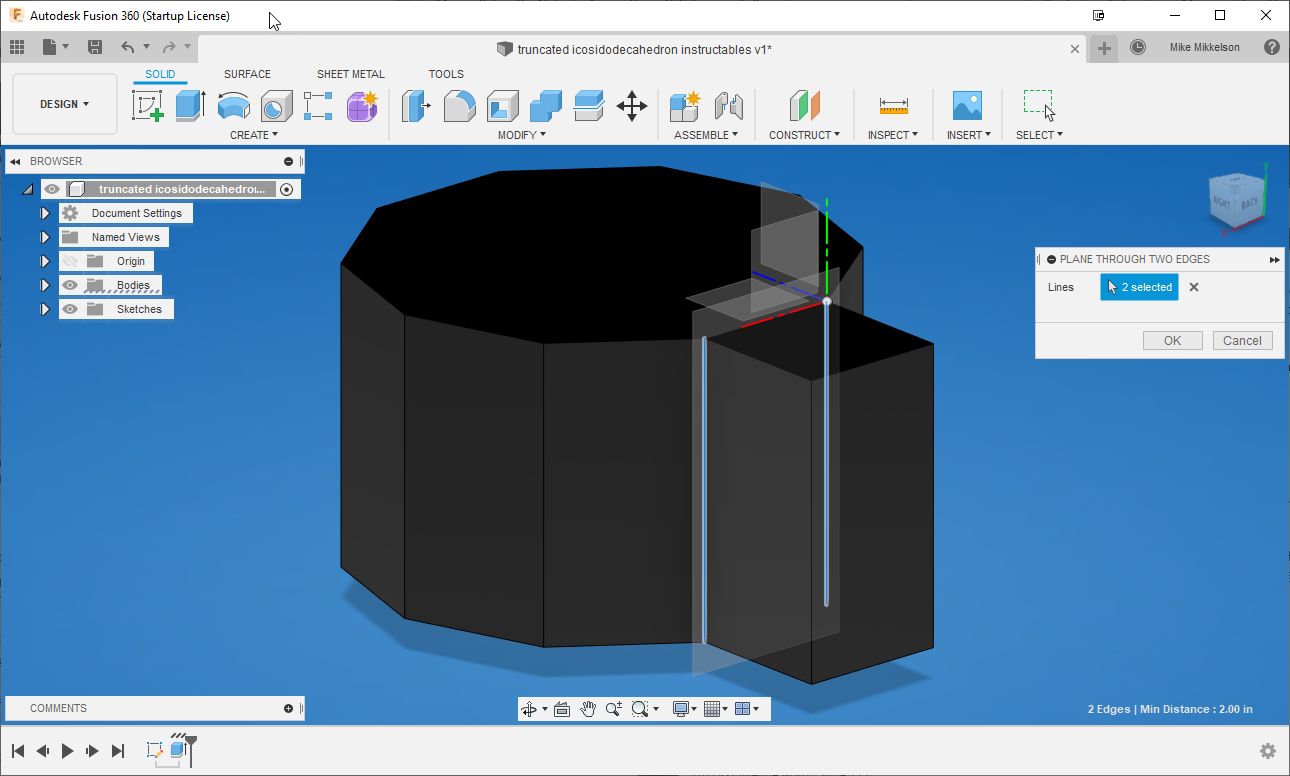The image size is (1290, 776).
Task: Activate the Orbit tool in navigation bar
Action: click(x=530, y=708)
